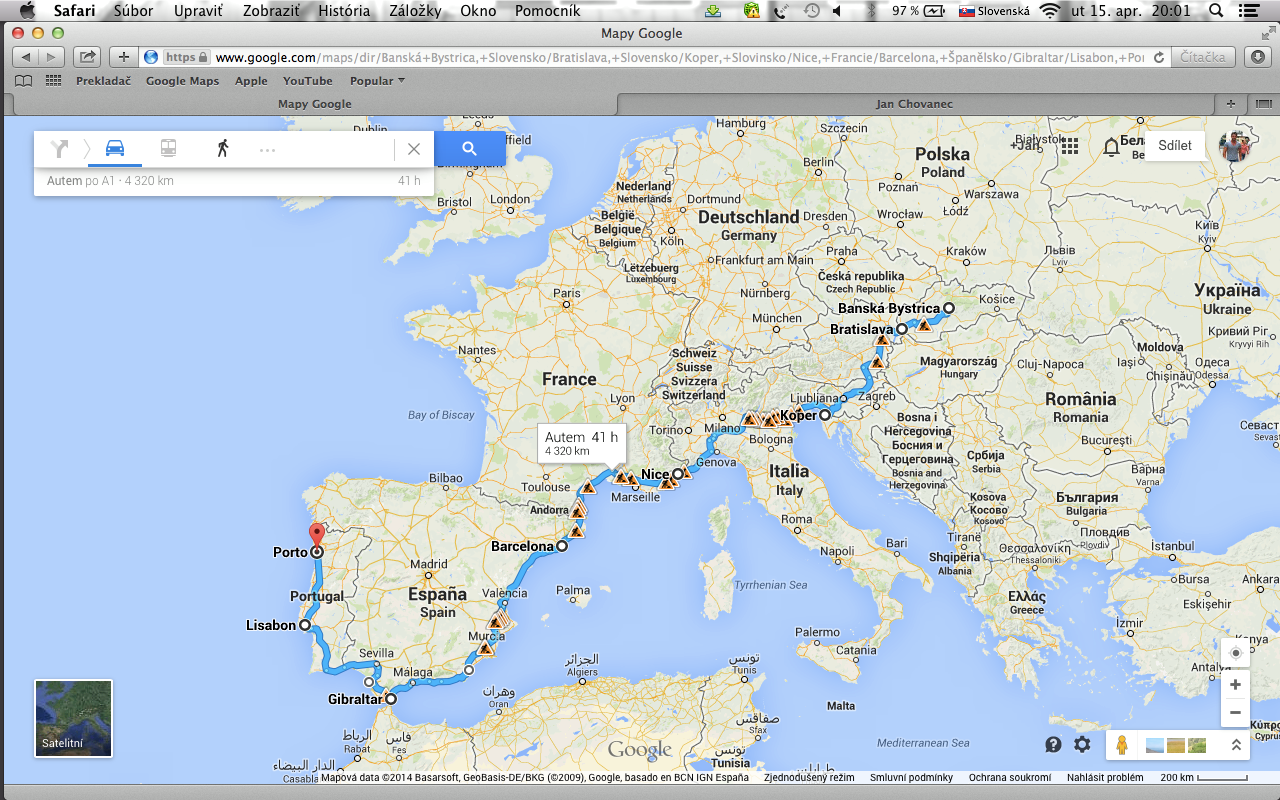
Task: Click the Sdílet share button
Action: [1175, 146]
